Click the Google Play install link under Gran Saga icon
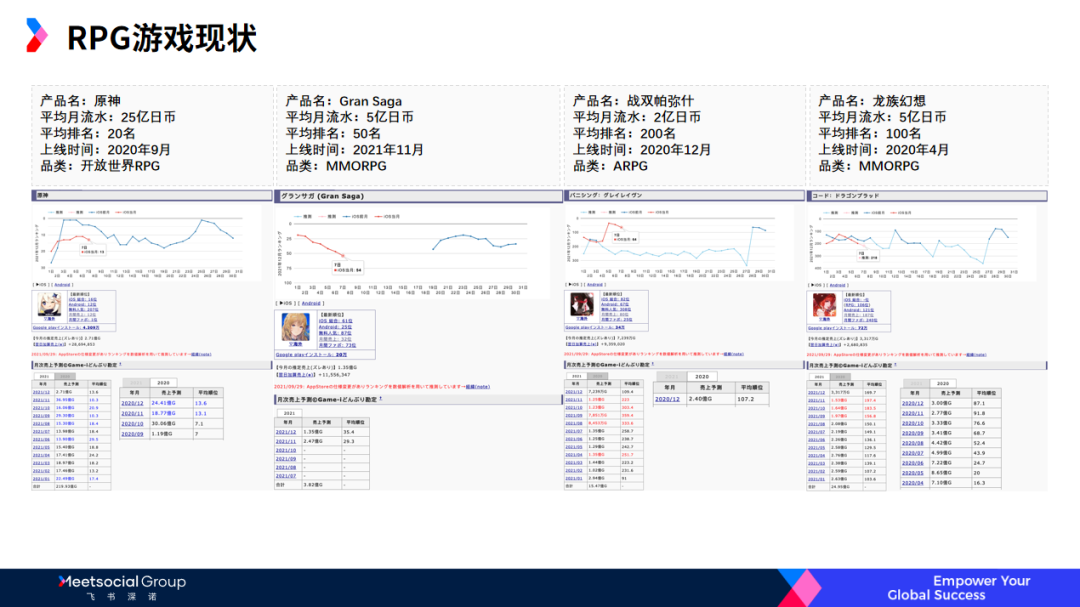Viewport: 1080px width, 607px height. click(x=311, y=355)
